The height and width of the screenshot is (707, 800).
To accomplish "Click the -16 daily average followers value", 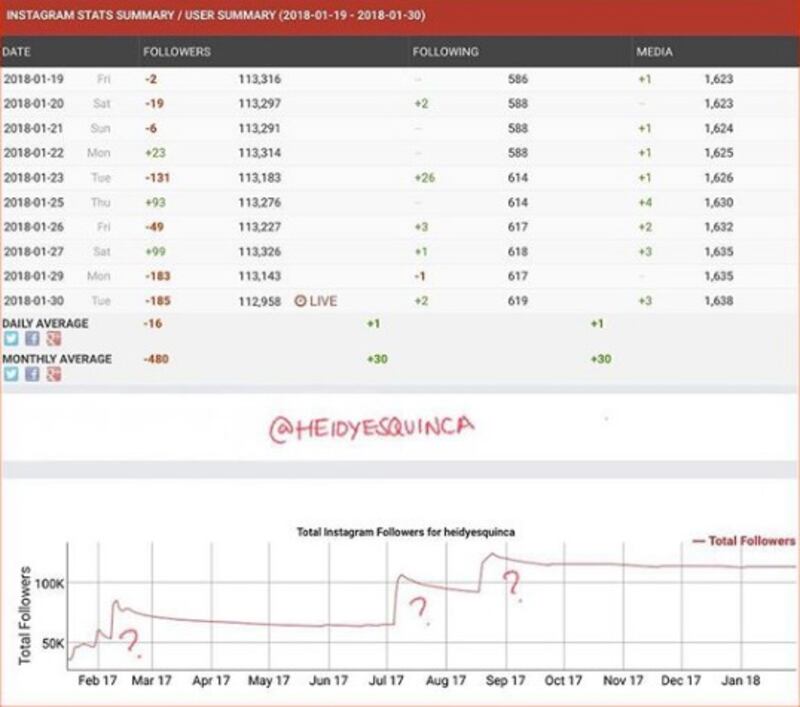I will pos(153,323).
